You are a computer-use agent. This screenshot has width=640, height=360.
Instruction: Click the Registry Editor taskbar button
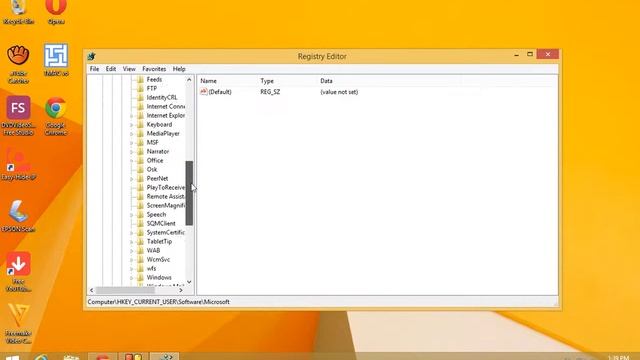[x=165, y=357]
